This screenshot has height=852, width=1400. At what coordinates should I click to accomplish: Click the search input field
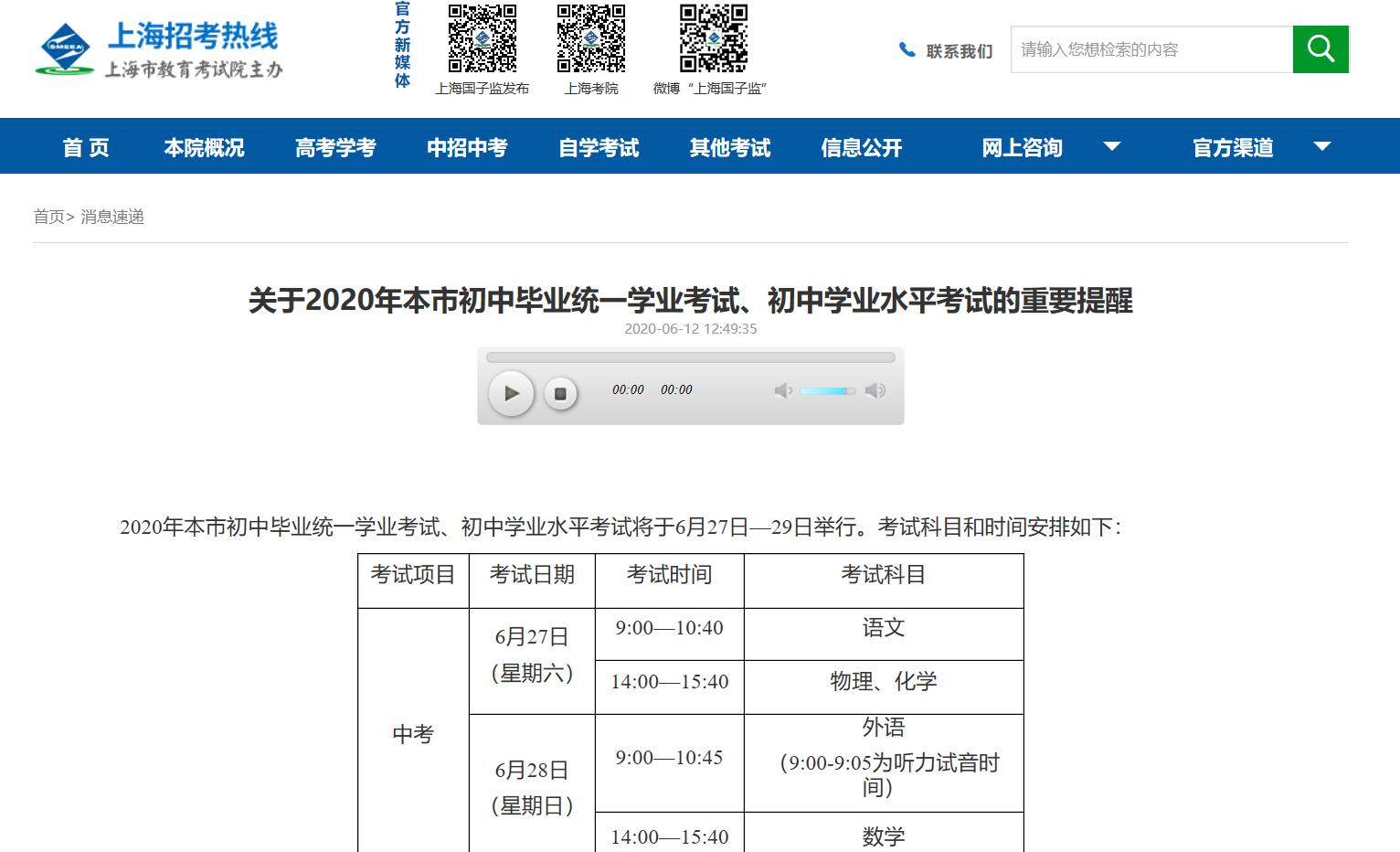tap(1151, 49)
